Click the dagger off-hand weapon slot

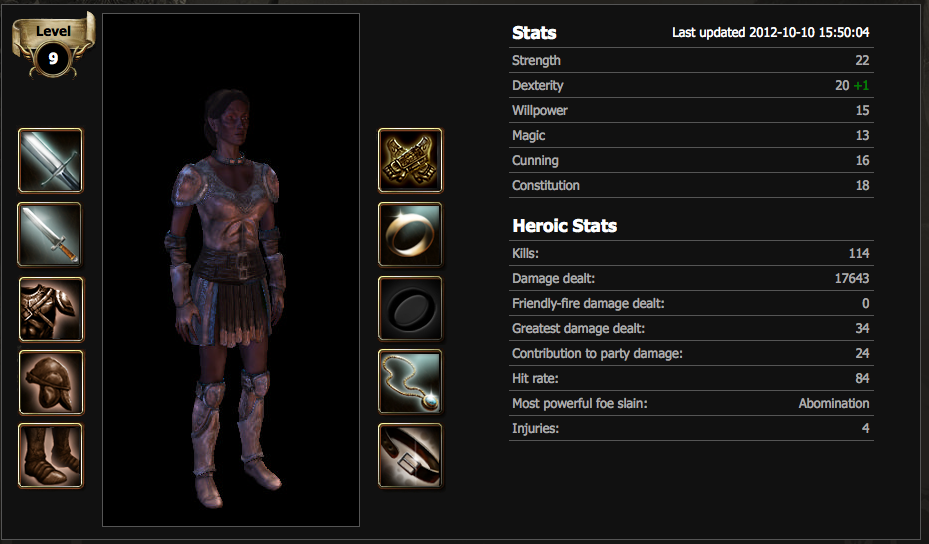tap(50, 235)
